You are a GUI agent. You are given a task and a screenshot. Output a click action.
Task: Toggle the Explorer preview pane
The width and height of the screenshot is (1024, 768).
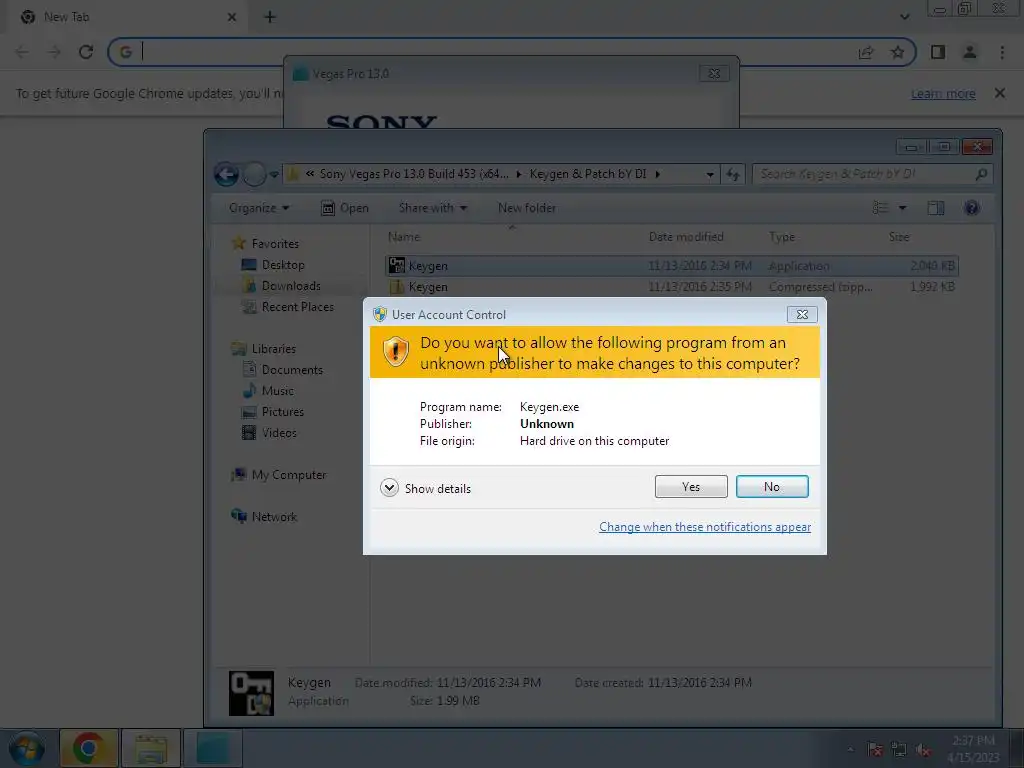[936, 208]
